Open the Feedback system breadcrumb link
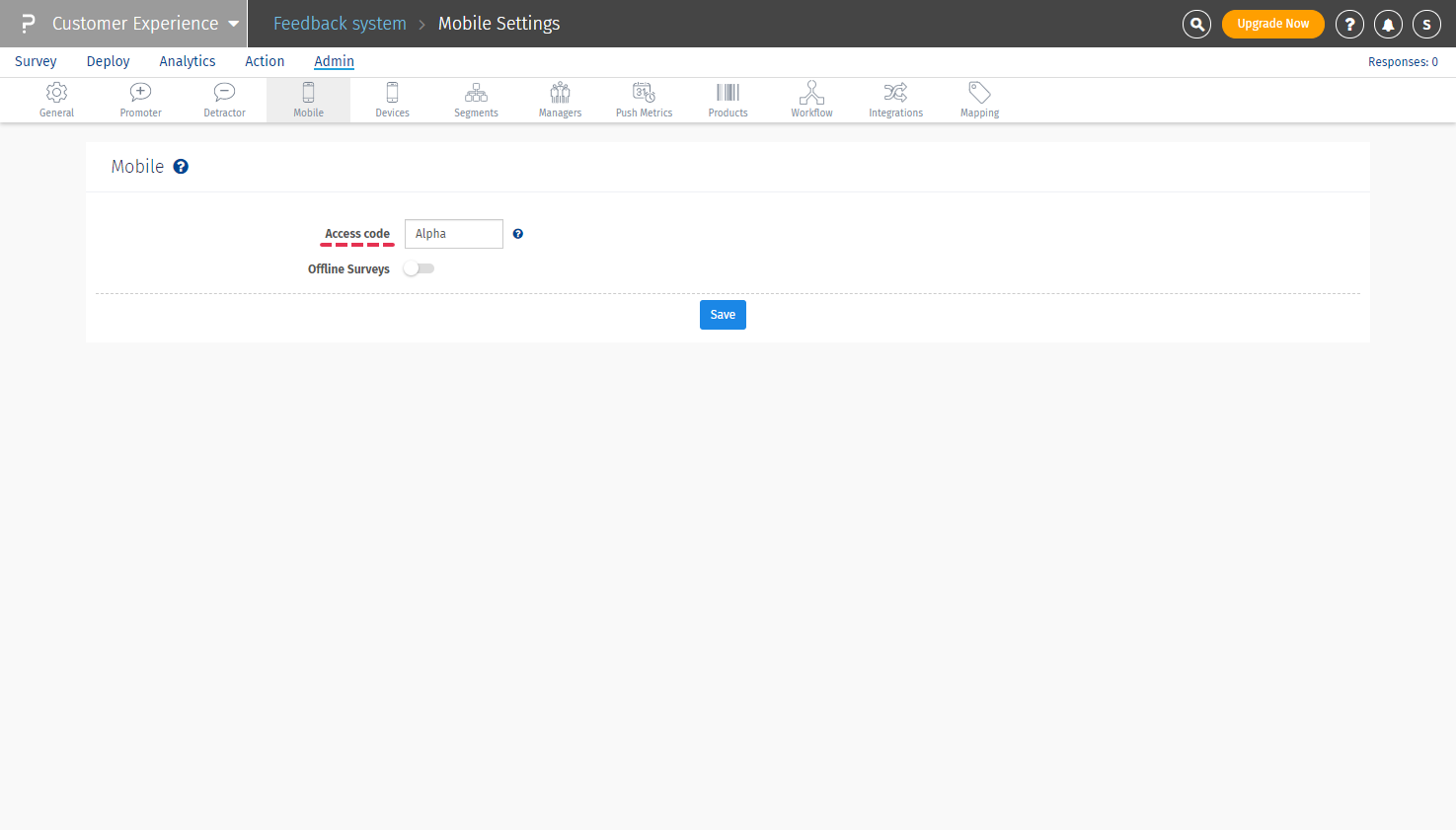 pyautogui.click(x=340, y=24)
